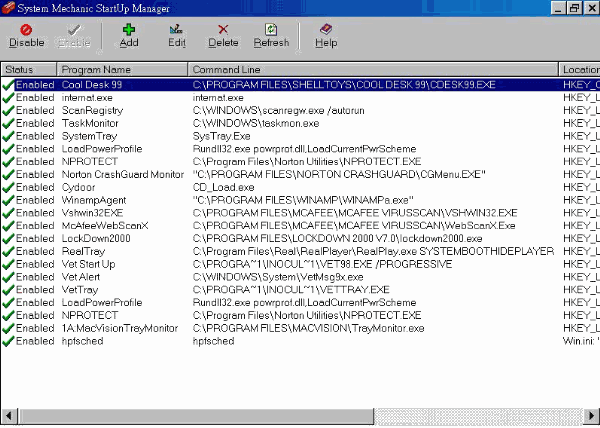This screenshot has width=600, height=428.
Task: Click green check icon of hpfsched row
Action: coord(8,341)
